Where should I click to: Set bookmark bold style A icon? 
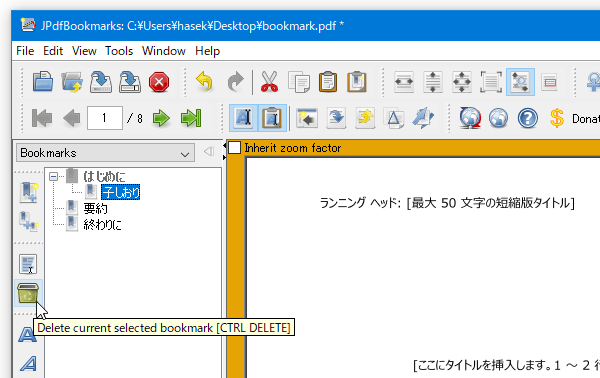[x=28, y=335]
